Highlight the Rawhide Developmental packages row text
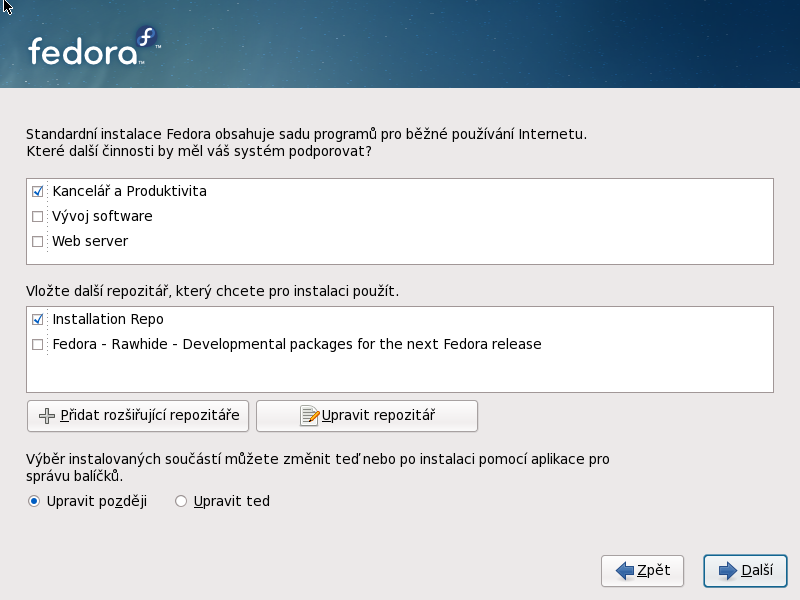 (x=296, y=344)
